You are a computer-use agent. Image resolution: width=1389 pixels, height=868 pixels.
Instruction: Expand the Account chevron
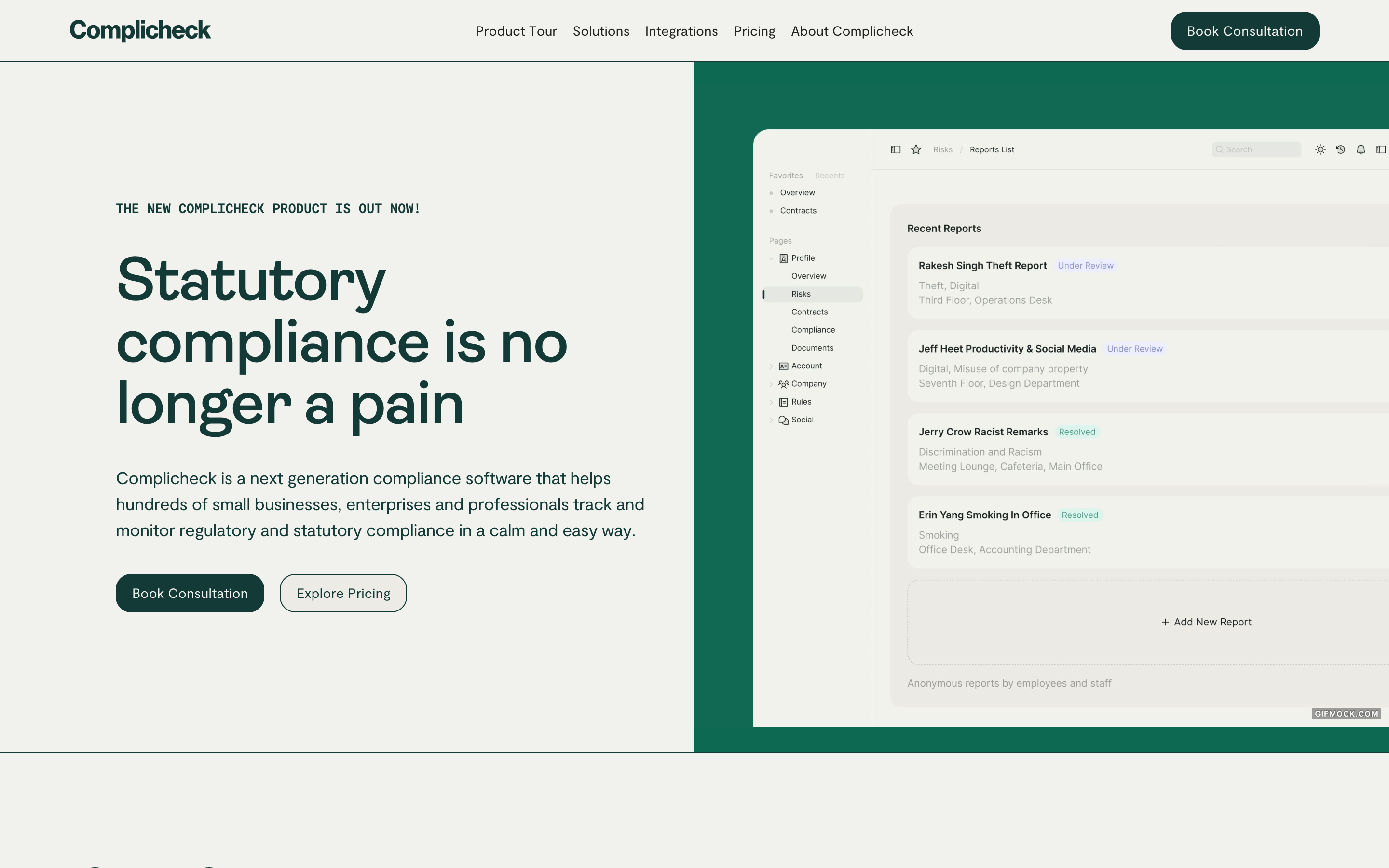pos(771,366)
